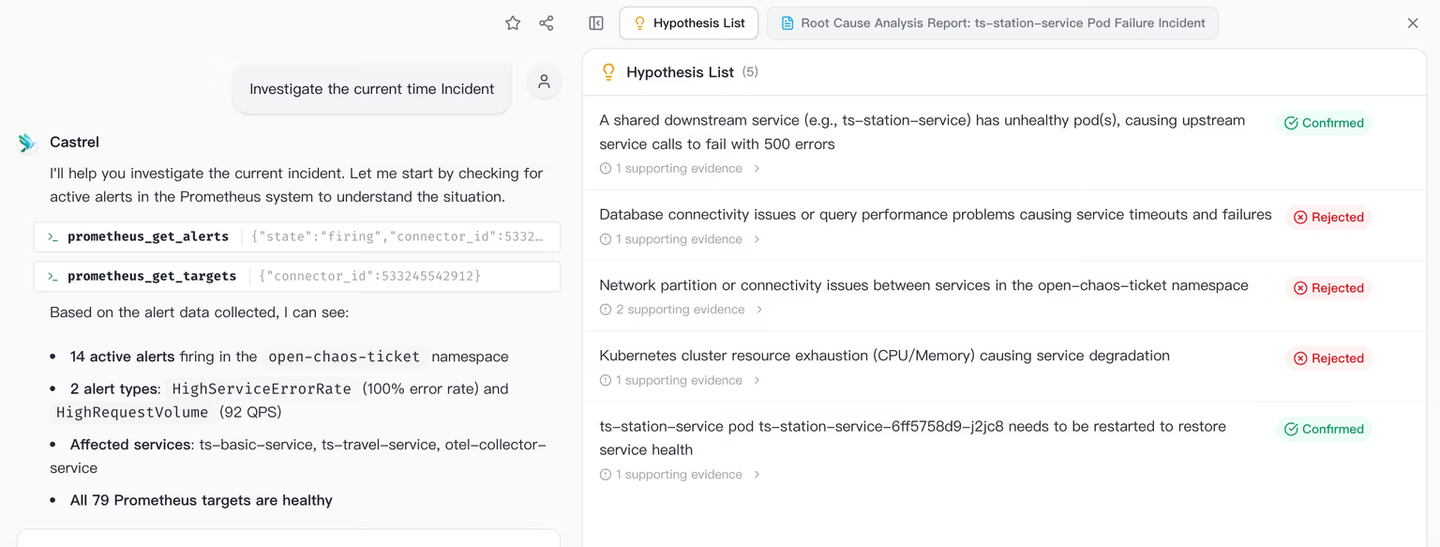Screen dimensions: 1440x547
Task: Expand the network partition hypothesis's 2 supporting evidence
Action: (x=681, y=310)
